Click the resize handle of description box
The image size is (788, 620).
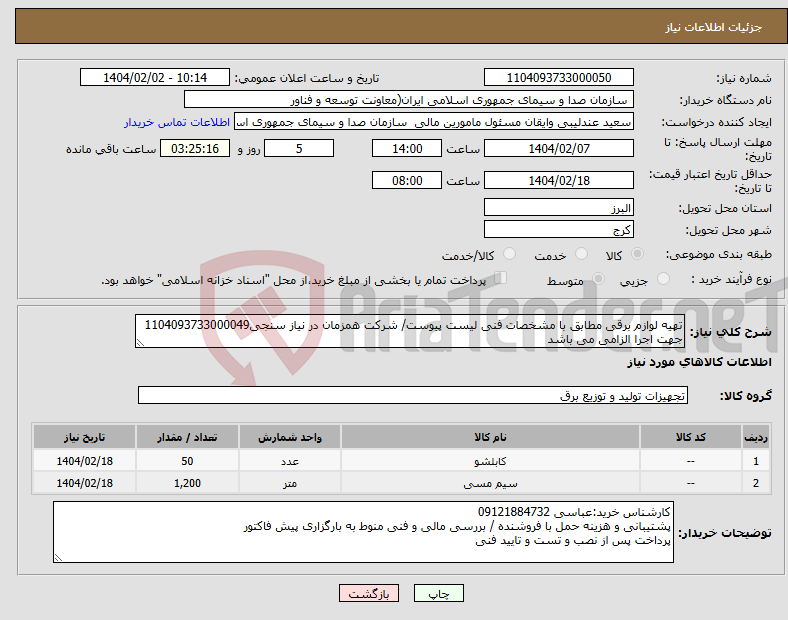click(x=140, y=343)
